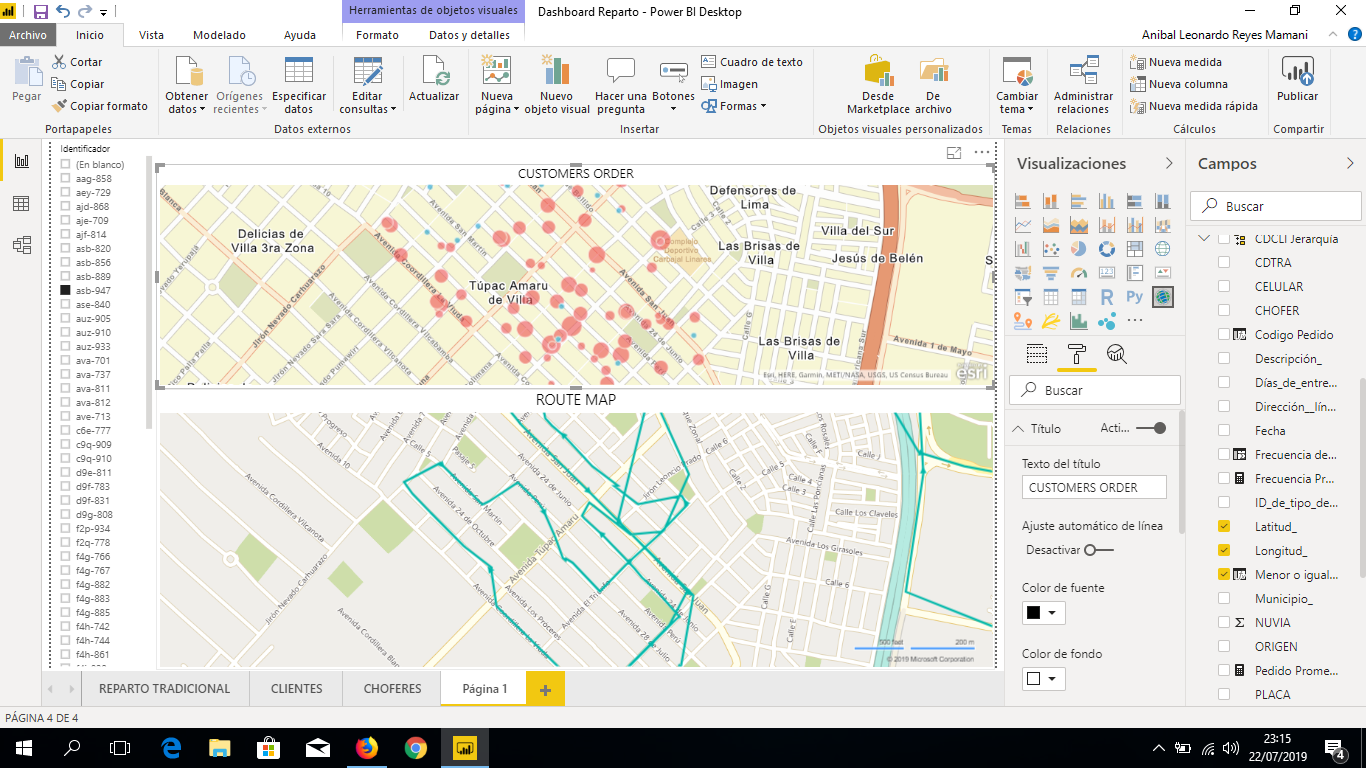Screen dimensions: 1366x768
Task: Collapse the Visualizaciones pane arrow
Action: (1169, 163)
